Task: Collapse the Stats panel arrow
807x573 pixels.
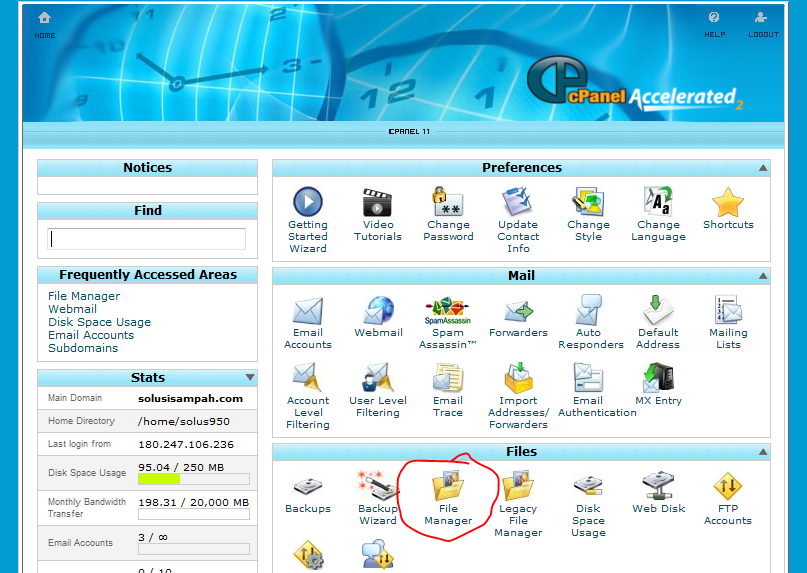Action: pos(250,377)
